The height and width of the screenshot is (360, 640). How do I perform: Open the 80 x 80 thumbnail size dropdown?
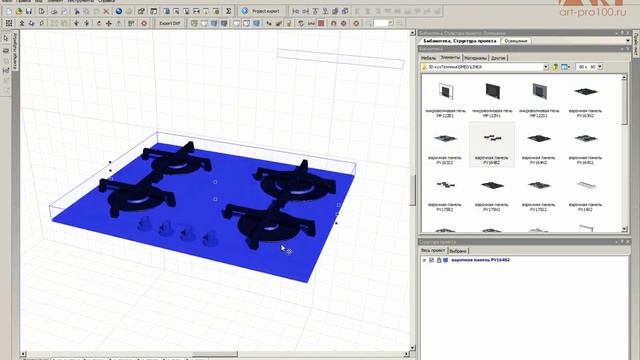click(600, 67)
